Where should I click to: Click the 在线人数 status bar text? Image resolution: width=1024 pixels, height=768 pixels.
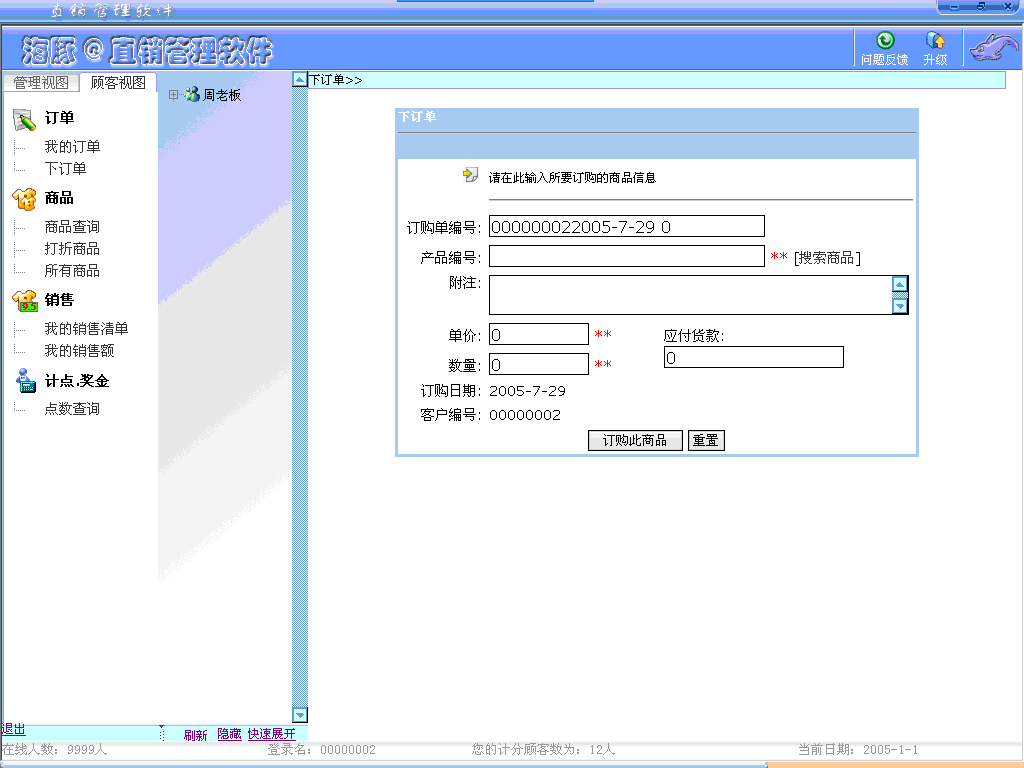(x=55, y=750)
